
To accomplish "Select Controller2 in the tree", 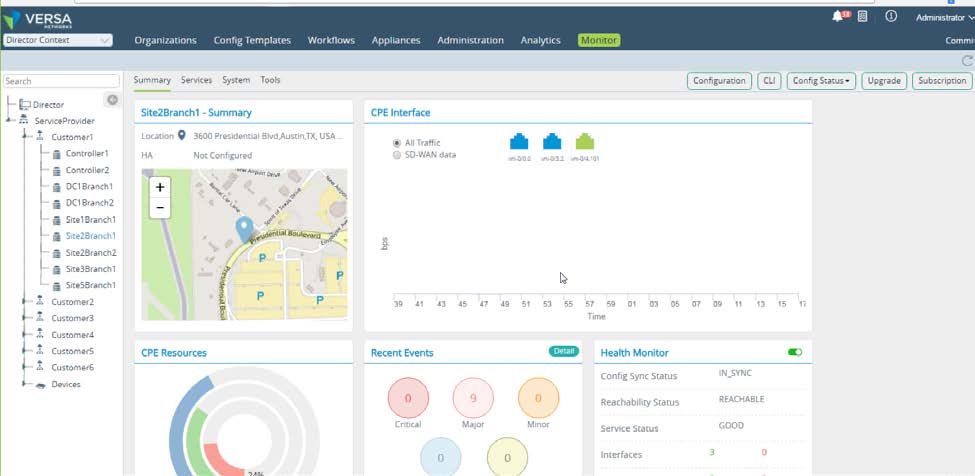I will 87,170.
